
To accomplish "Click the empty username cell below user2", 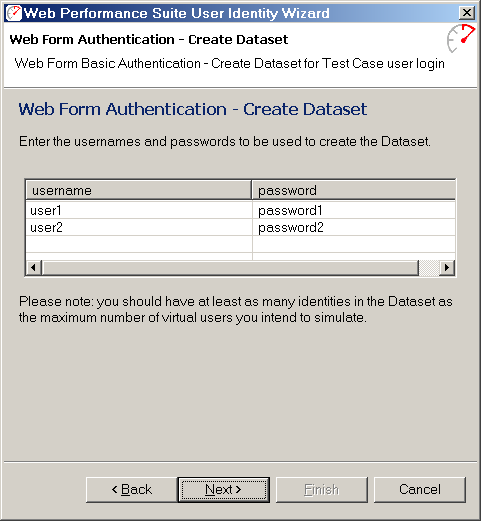I will point(139,244).
